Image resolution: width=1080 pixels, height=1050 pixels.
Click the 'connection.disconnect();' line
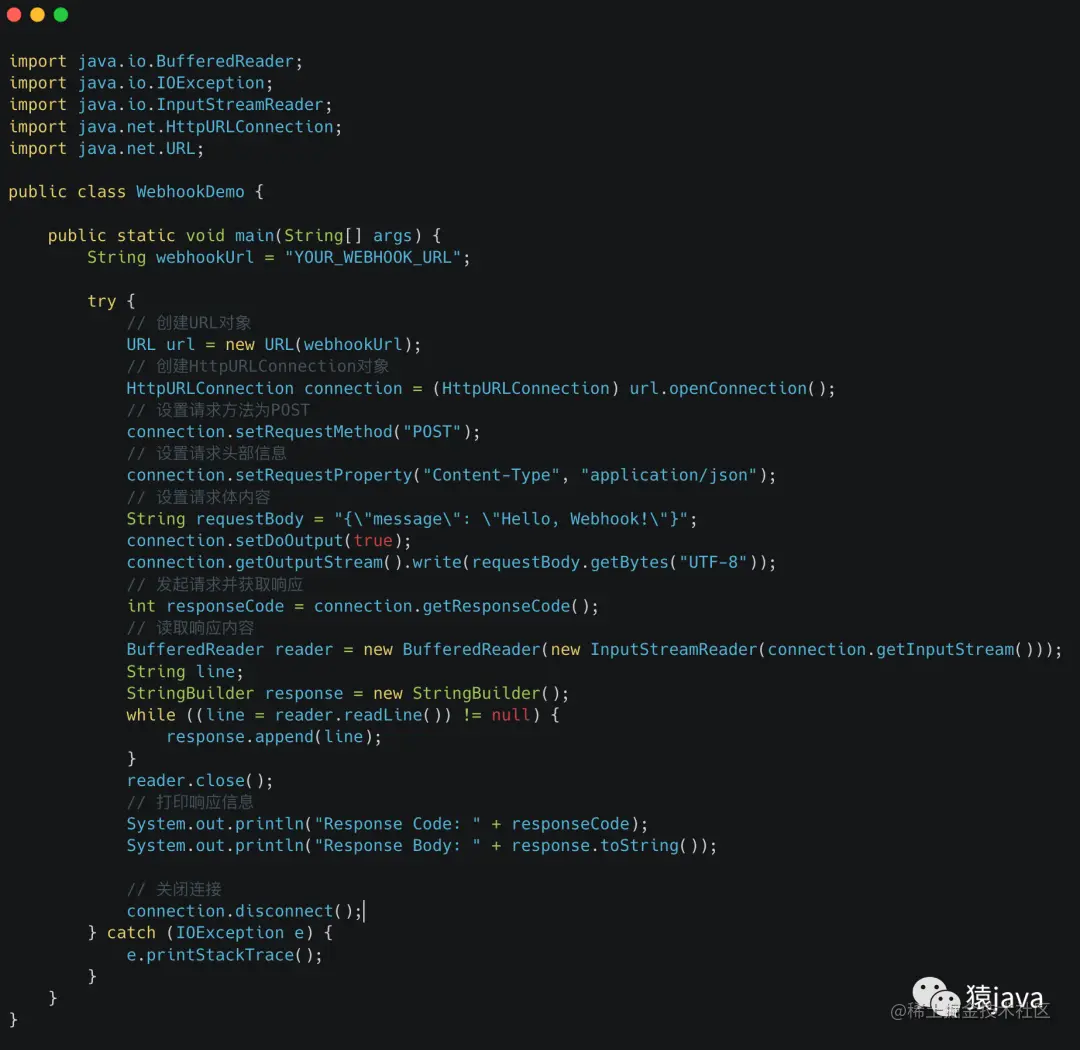click(x=245, y=912)
